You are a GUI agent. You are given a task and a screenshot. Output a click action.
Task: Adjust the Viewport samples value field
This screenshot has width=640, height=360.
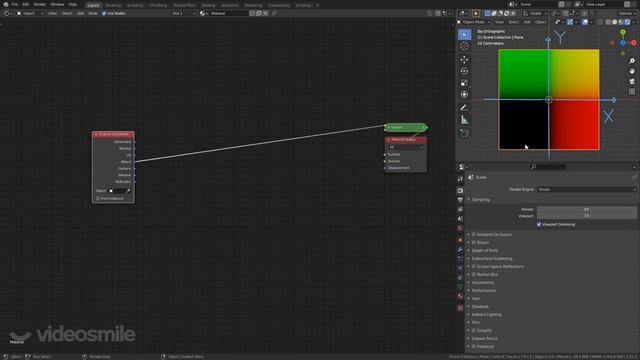coord(587,216)
